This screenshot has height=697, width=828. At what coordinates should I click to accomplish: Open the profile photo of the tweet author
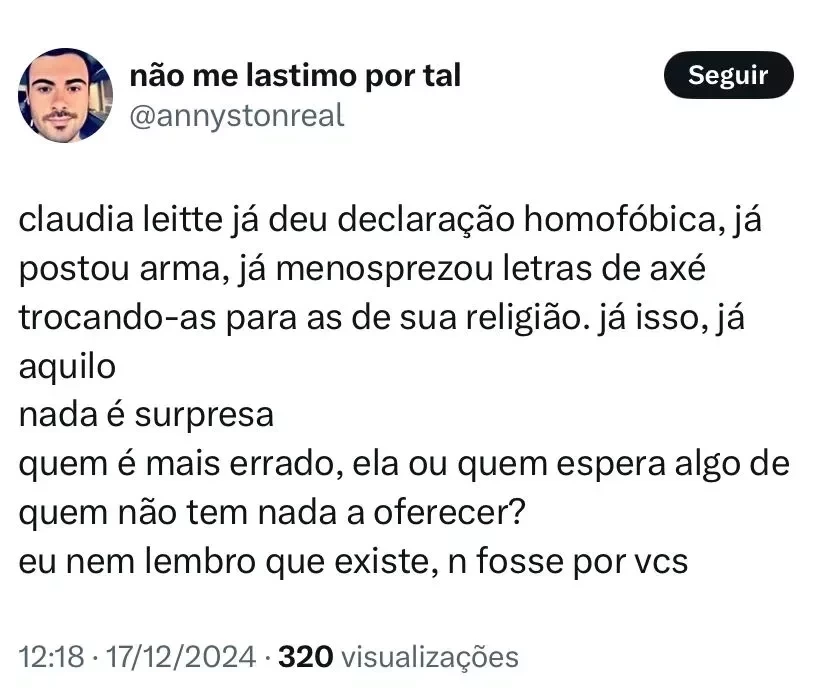[x=65, y=95]
